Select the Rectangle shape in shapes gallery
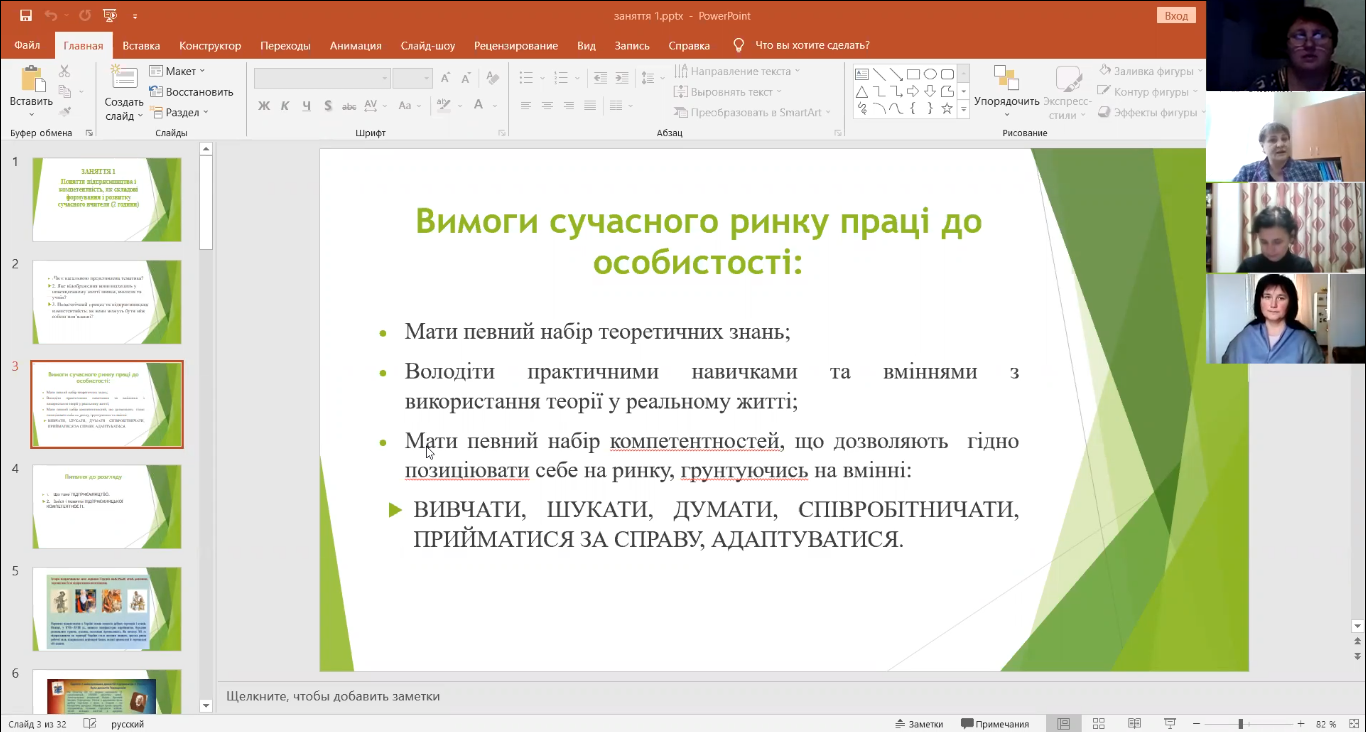This screenshot has height=732, width=1366. (x=914, y=74)
